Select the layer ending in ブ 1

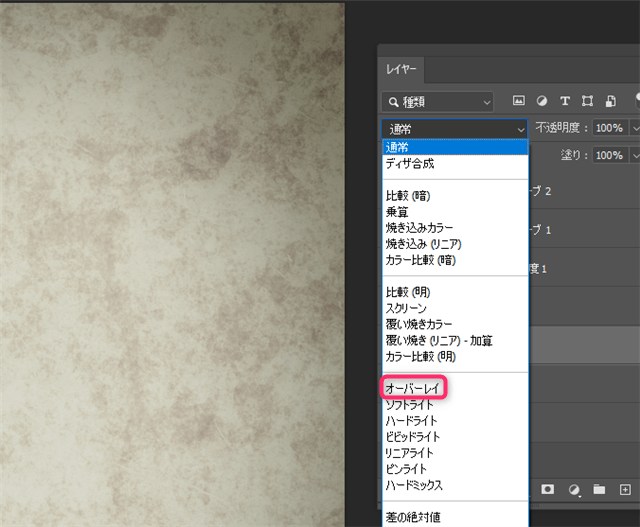click(x=584, y=230)
